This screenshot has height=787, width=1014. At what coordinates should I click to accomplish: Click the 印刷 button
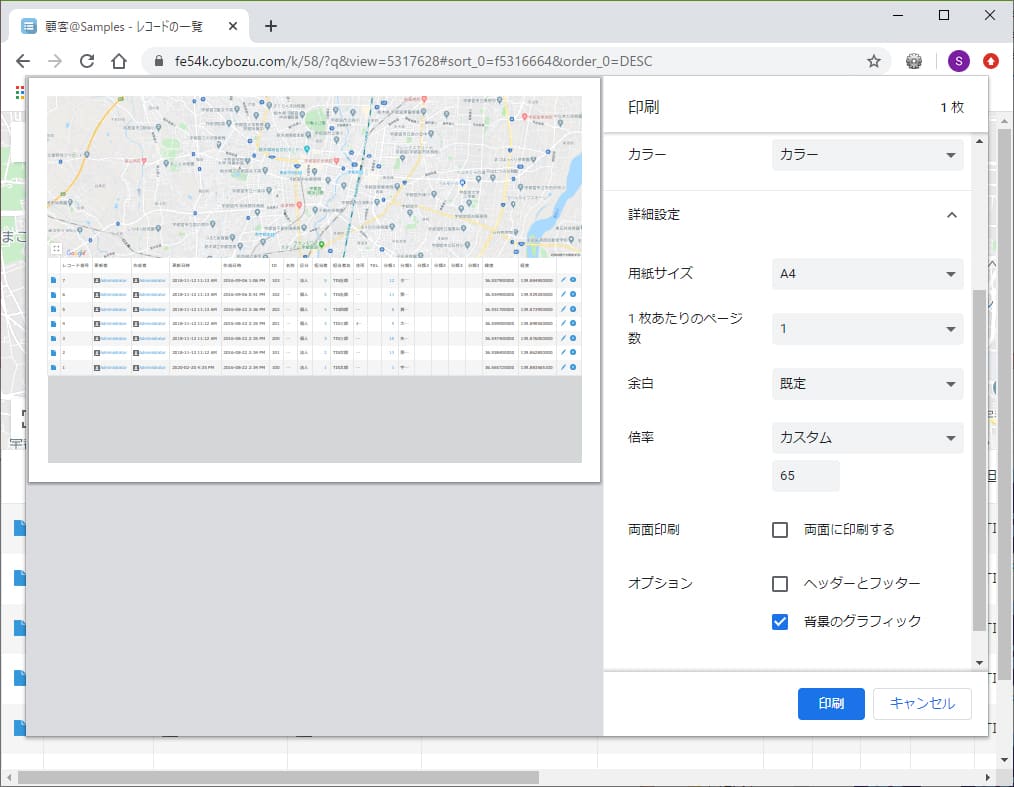tap(830, 704)
